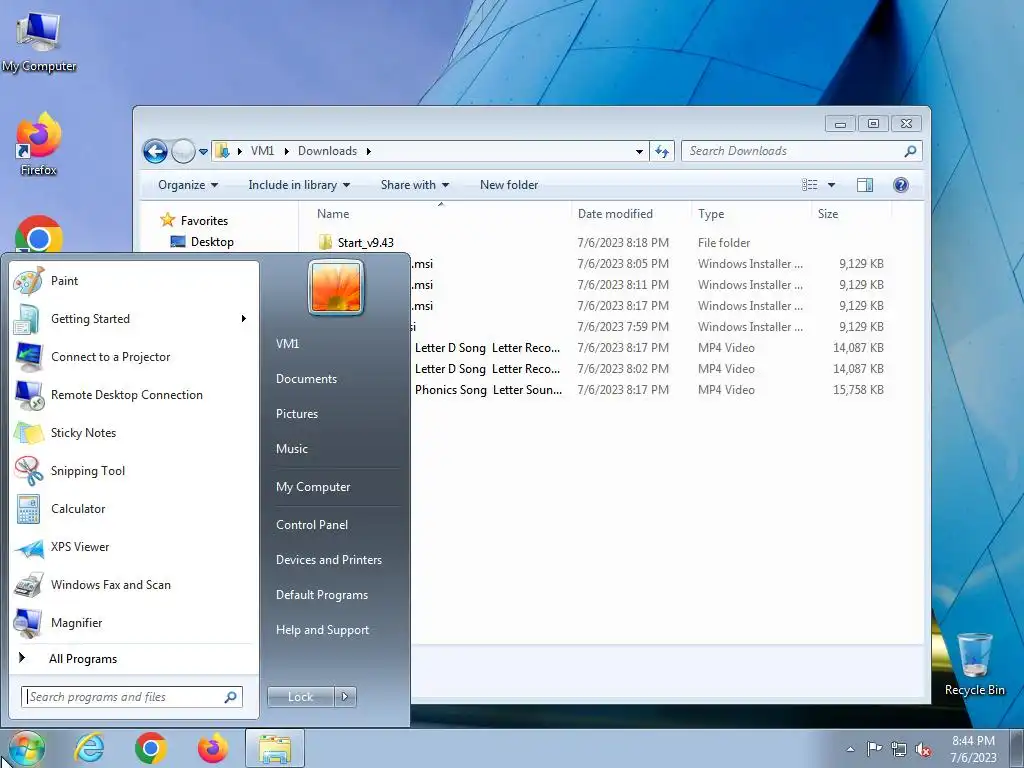1024x768 pixels.
Task: Click muted volume tray icon
Action: click(x=923, y=749)
